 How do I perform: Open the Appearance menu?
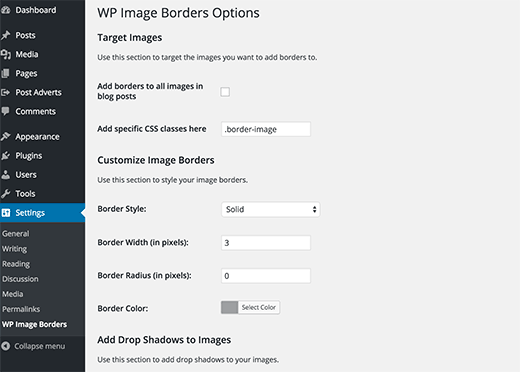(37, 137)
